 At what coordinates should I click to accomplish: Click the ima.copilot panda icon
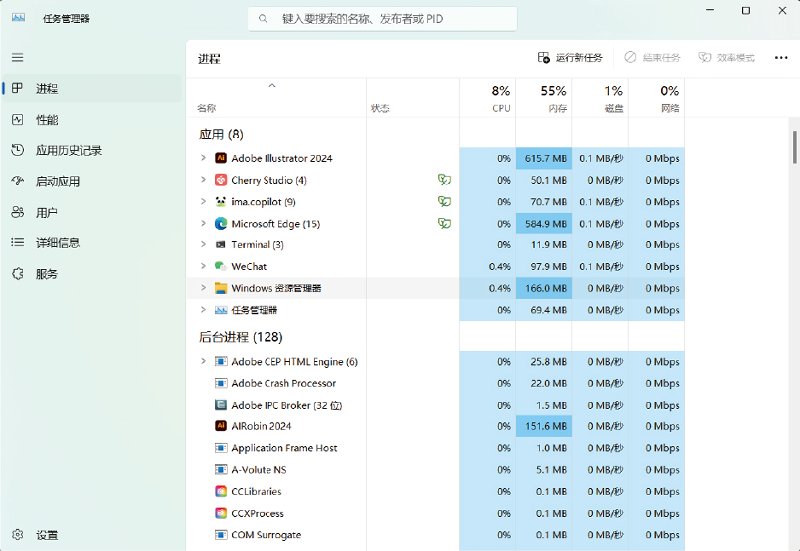pos(221,202)
